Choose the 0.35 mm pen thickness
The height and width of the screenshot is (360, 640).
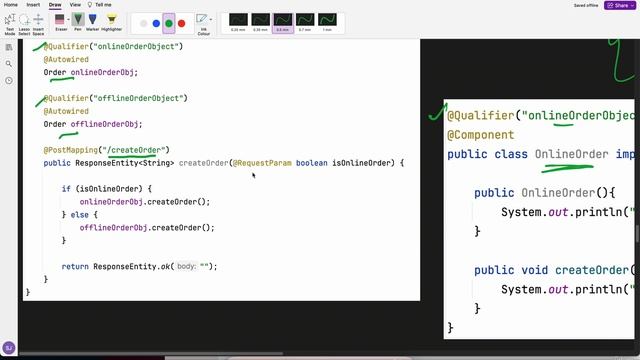pyautogui.click(x=260, y=22)
